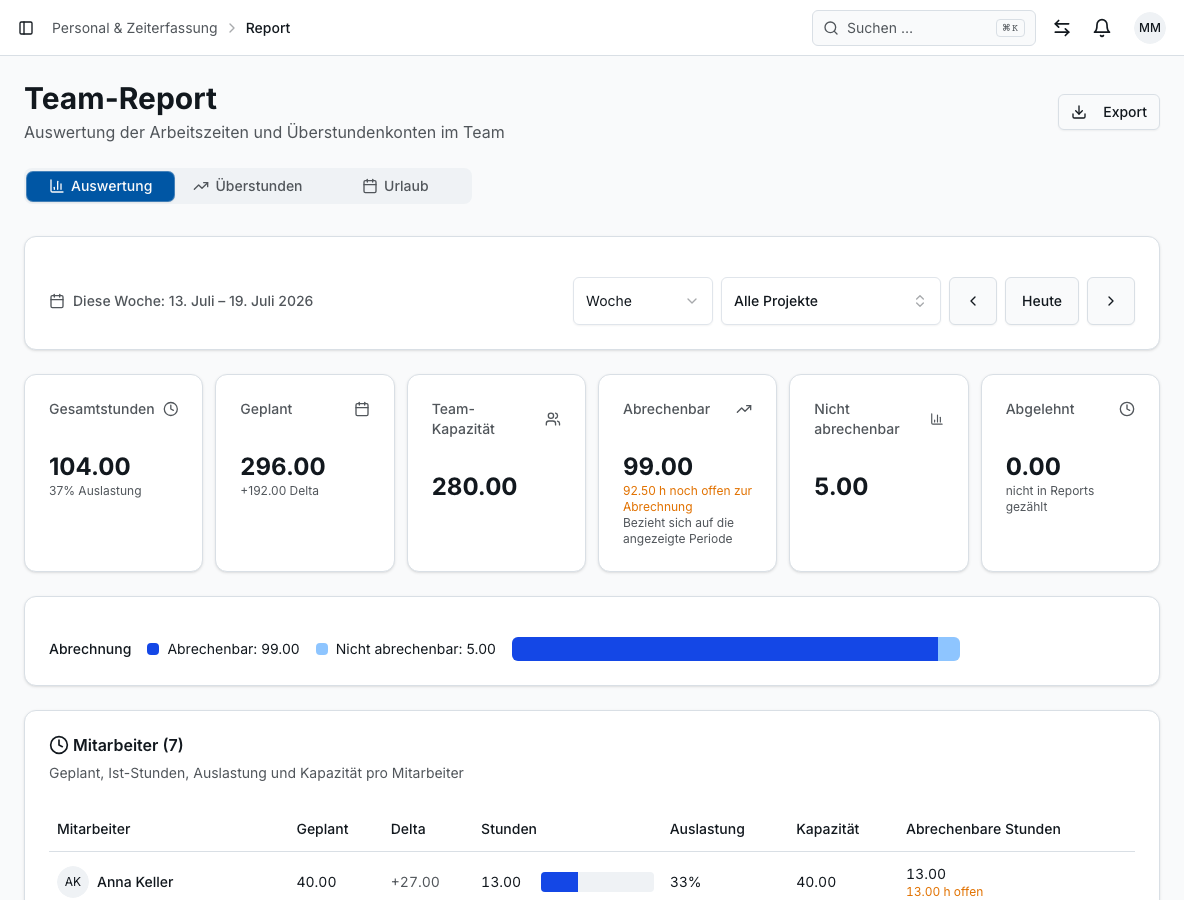Go to the previous week
This screenshot has height=900, width=1184.
973,301
